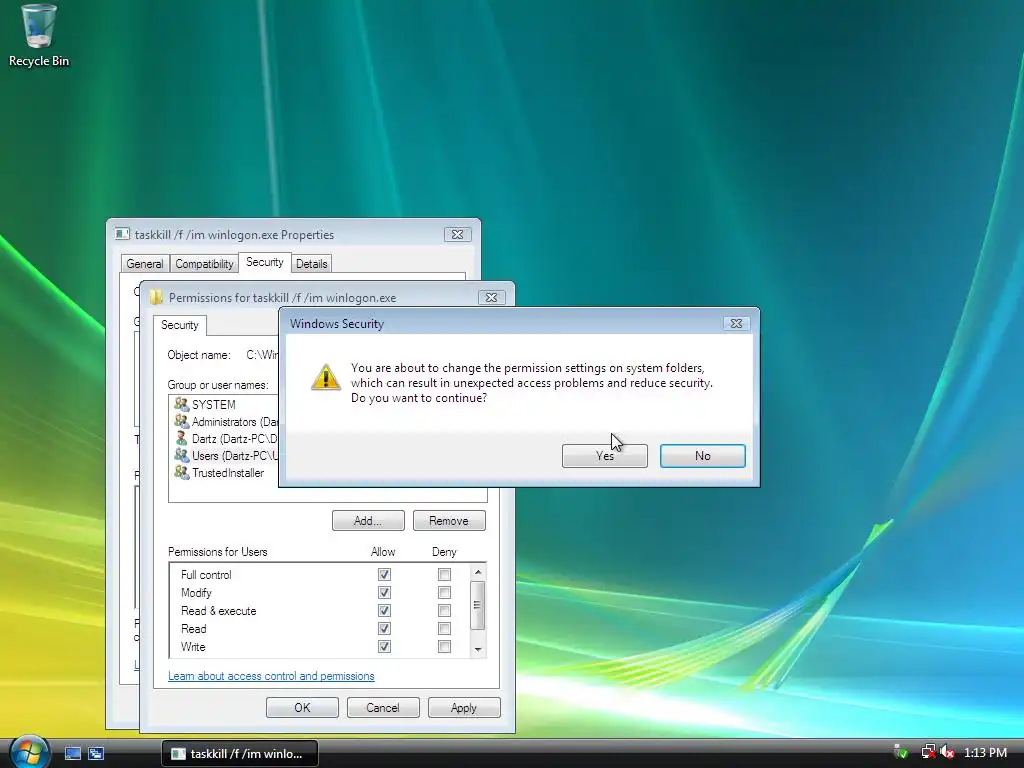Viewport: 1024px width, 768px height.
Task: Close the Permissions dialog window
Action: (491, 297)
